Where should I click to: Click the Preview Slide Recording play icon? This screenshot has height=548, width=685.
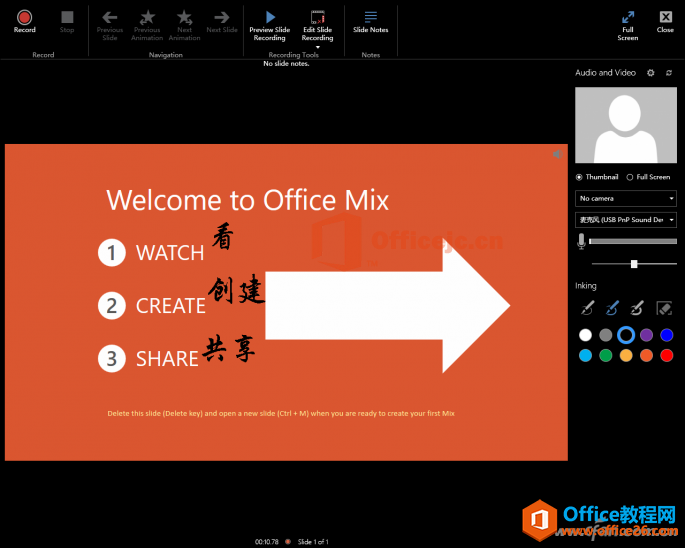click(x=270, y=17)
